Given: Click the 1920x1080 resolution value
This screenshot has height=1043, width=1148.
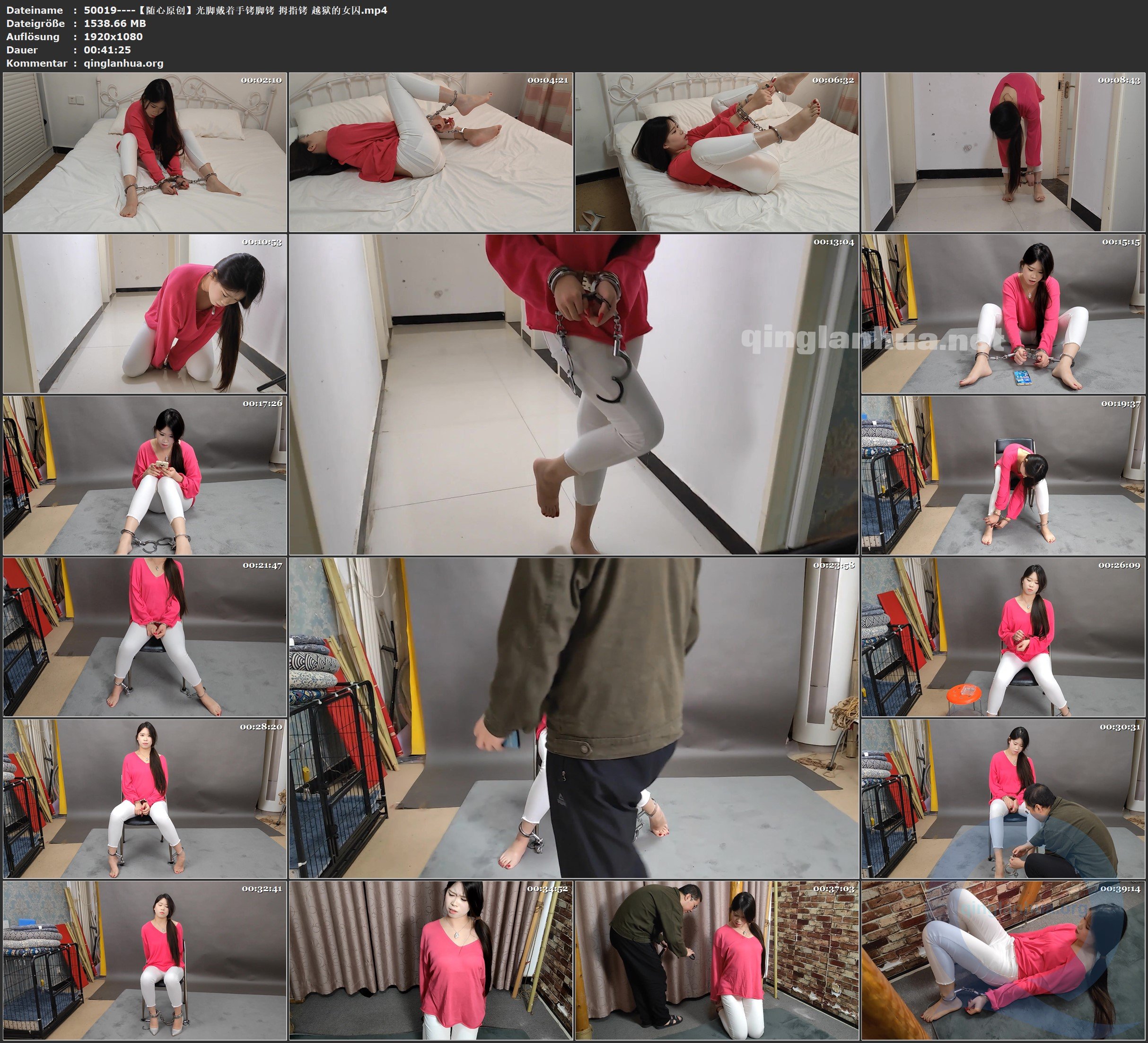Looking at the screenshot, I should 114,36.
